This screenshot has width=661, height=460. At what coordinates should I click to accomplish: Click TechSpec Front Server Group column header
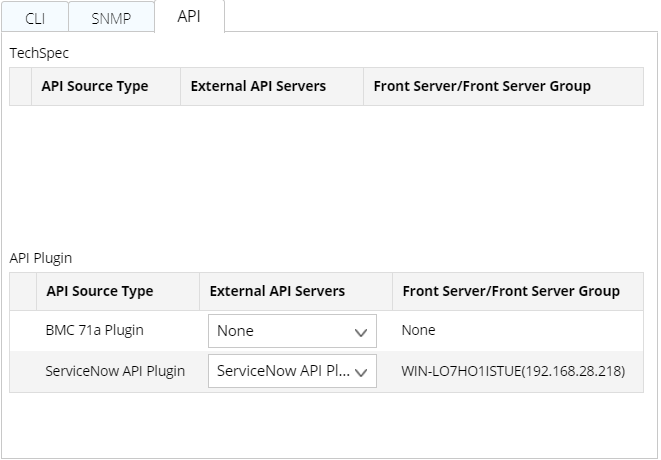pyautogui.click(x=482, y=86)
